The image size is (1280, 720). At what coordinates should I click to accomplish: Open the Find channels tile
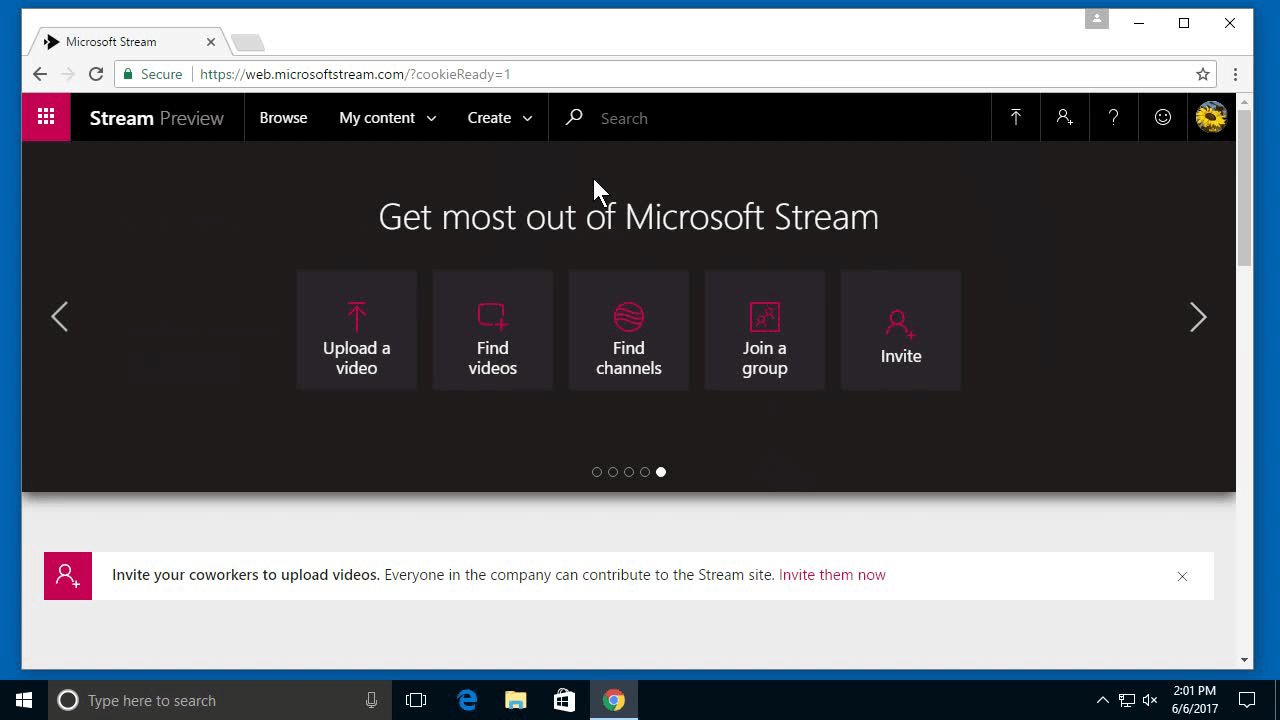click(x=628, y=329)
